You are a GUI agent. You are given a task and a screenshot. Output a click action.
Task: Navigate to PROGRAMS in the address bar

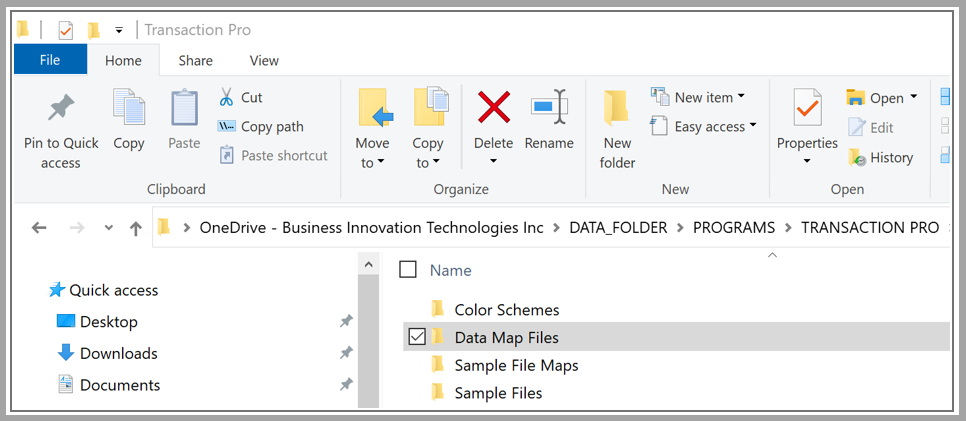[734, 228]
